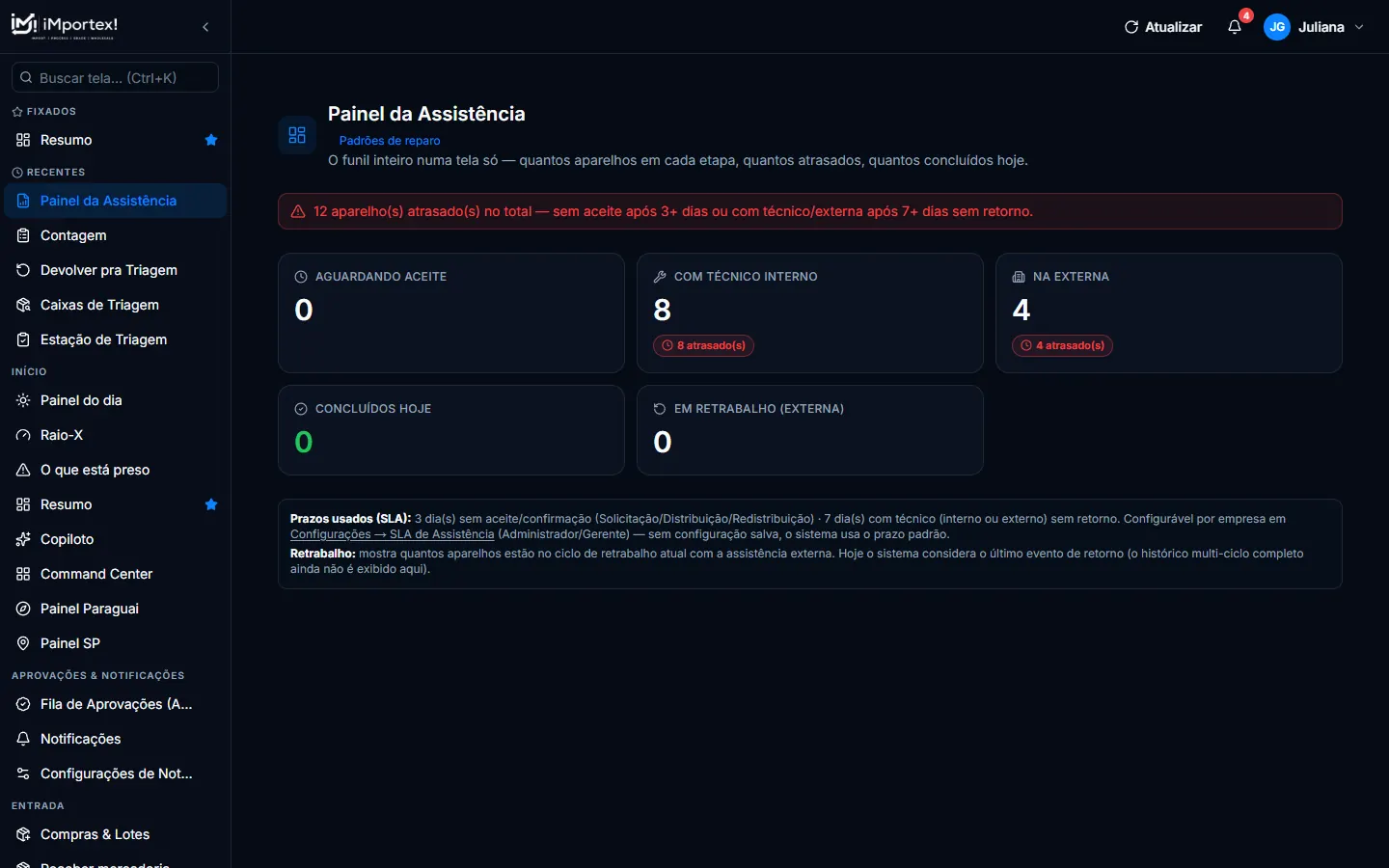Image resolution: width=1389 pixels, height=868 pixels.
Task: Click the Painel do dia sun icon
Action: pos(23,400)
